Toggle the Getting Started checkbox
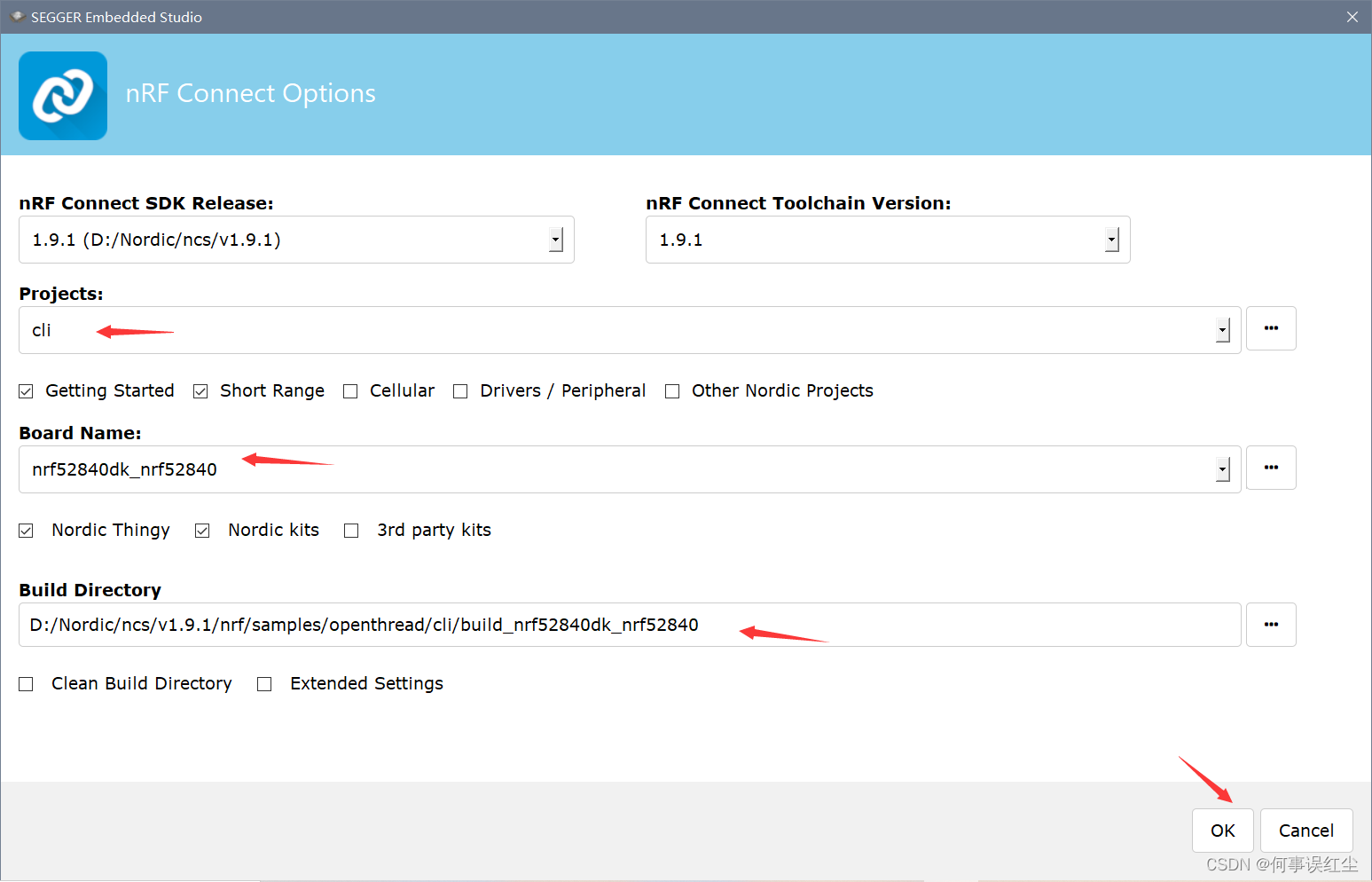This screenshot has width=1372, height=882. click(x=27, y=391)
